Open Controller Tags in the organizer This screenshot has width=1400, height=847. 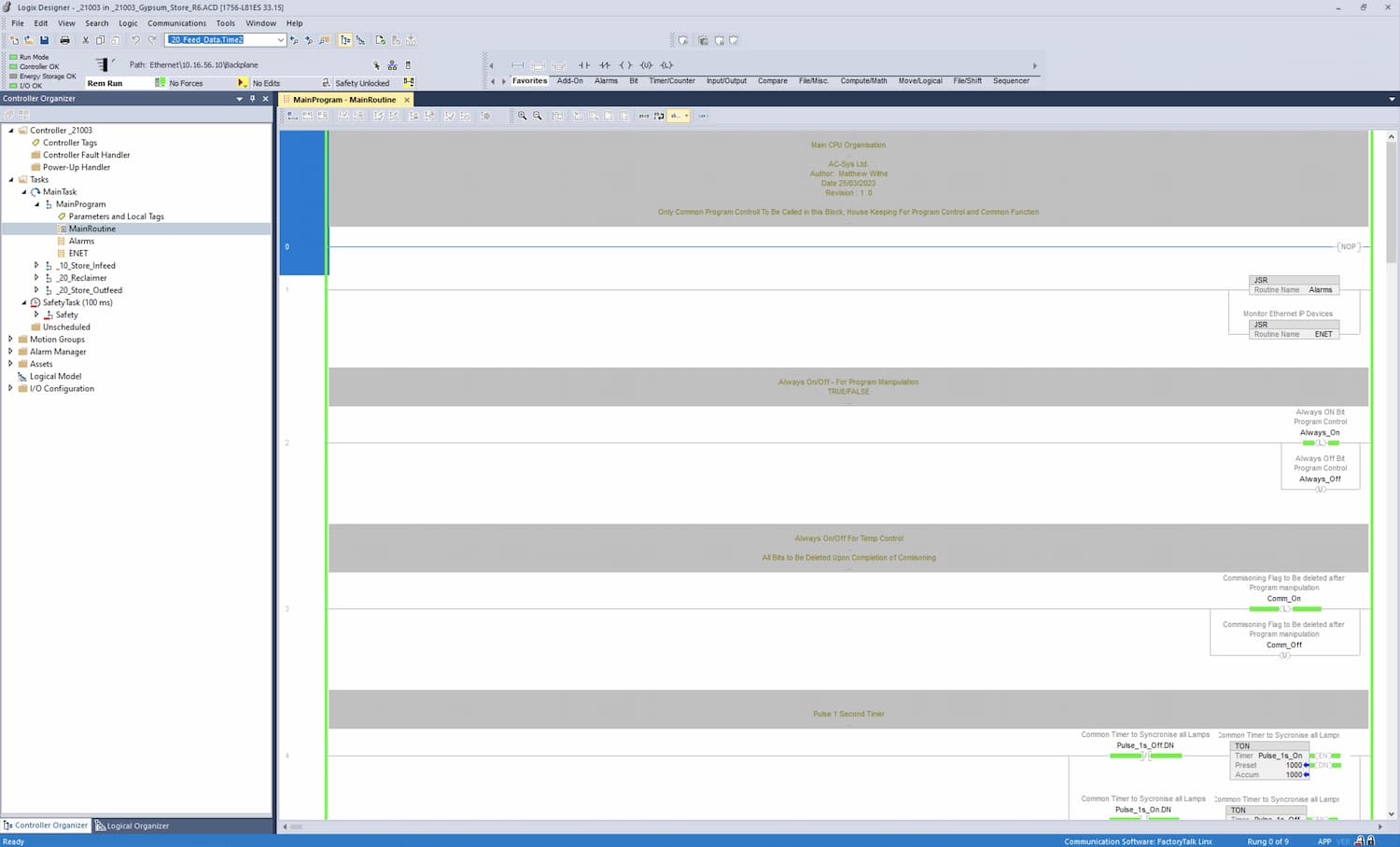[69, 143]
